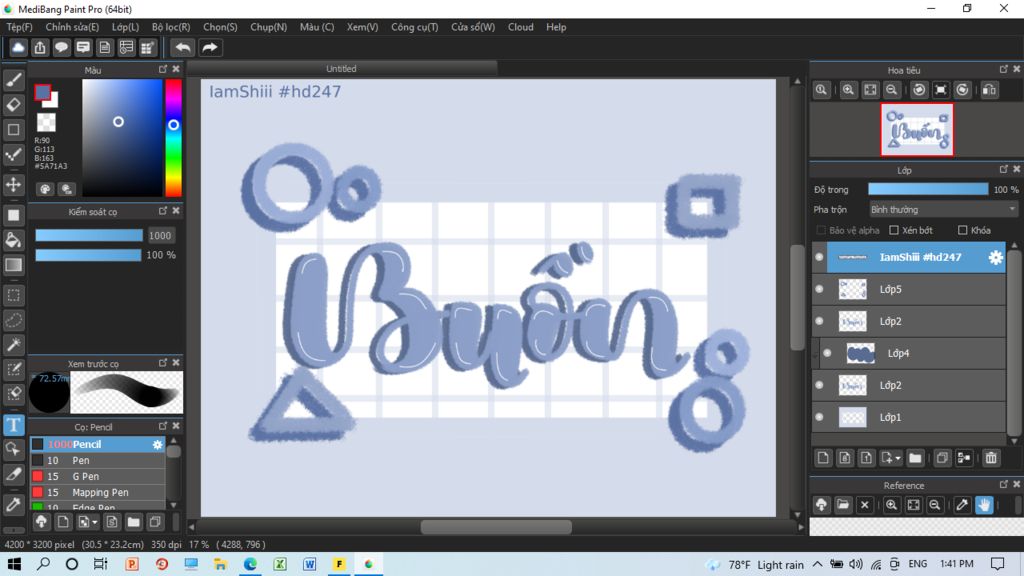
Task: Select the Eraser tool
Action: (14, 104)
